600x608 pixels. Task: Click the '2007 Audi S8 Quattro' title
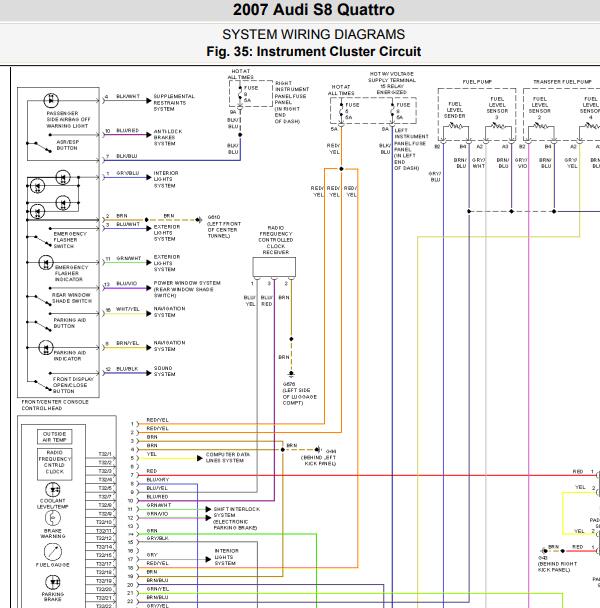(x=313, y=10)
